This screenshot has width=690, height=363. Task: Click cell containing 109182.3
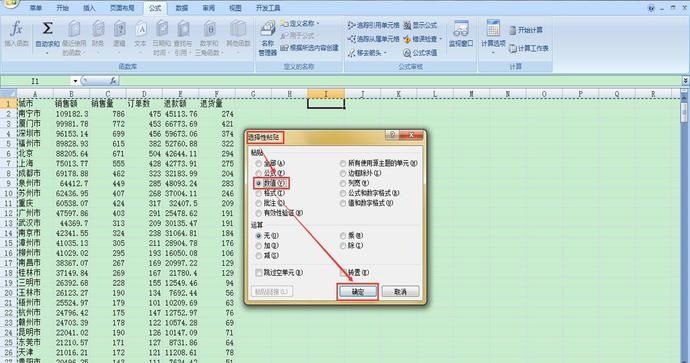(72, 114)
